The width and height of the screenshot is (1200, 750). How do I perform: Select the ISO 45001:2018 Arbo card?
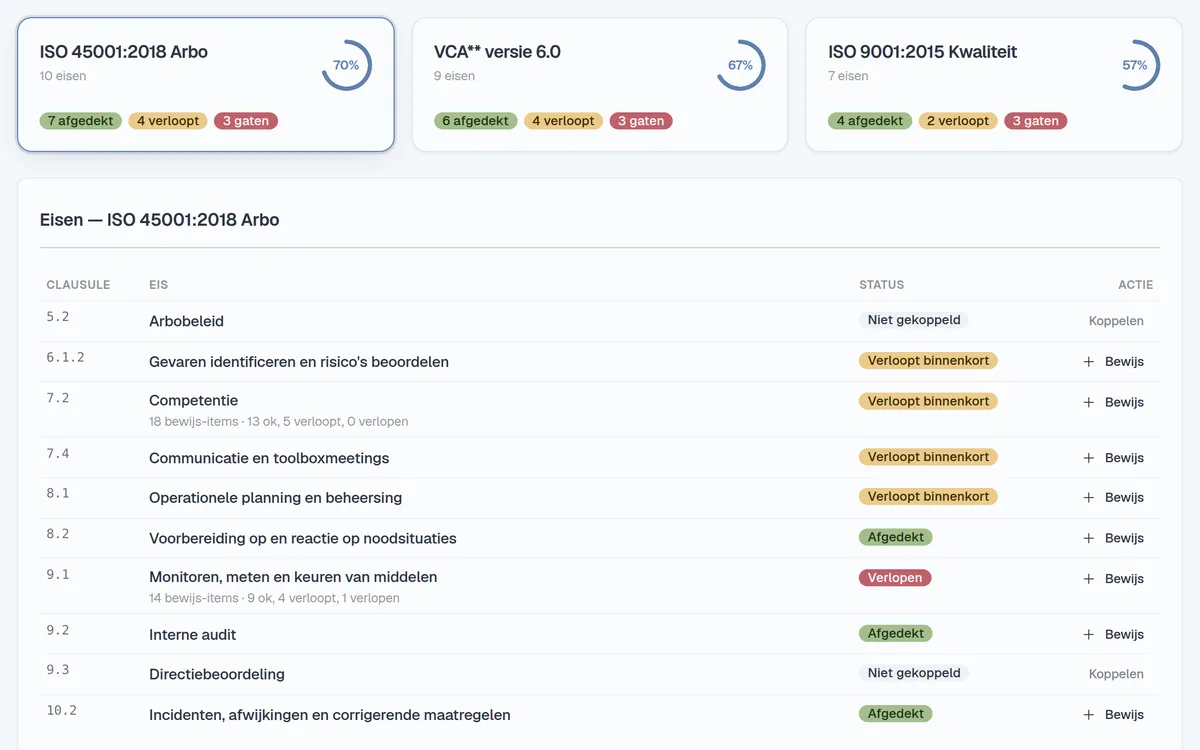click(x=206, y=85)
